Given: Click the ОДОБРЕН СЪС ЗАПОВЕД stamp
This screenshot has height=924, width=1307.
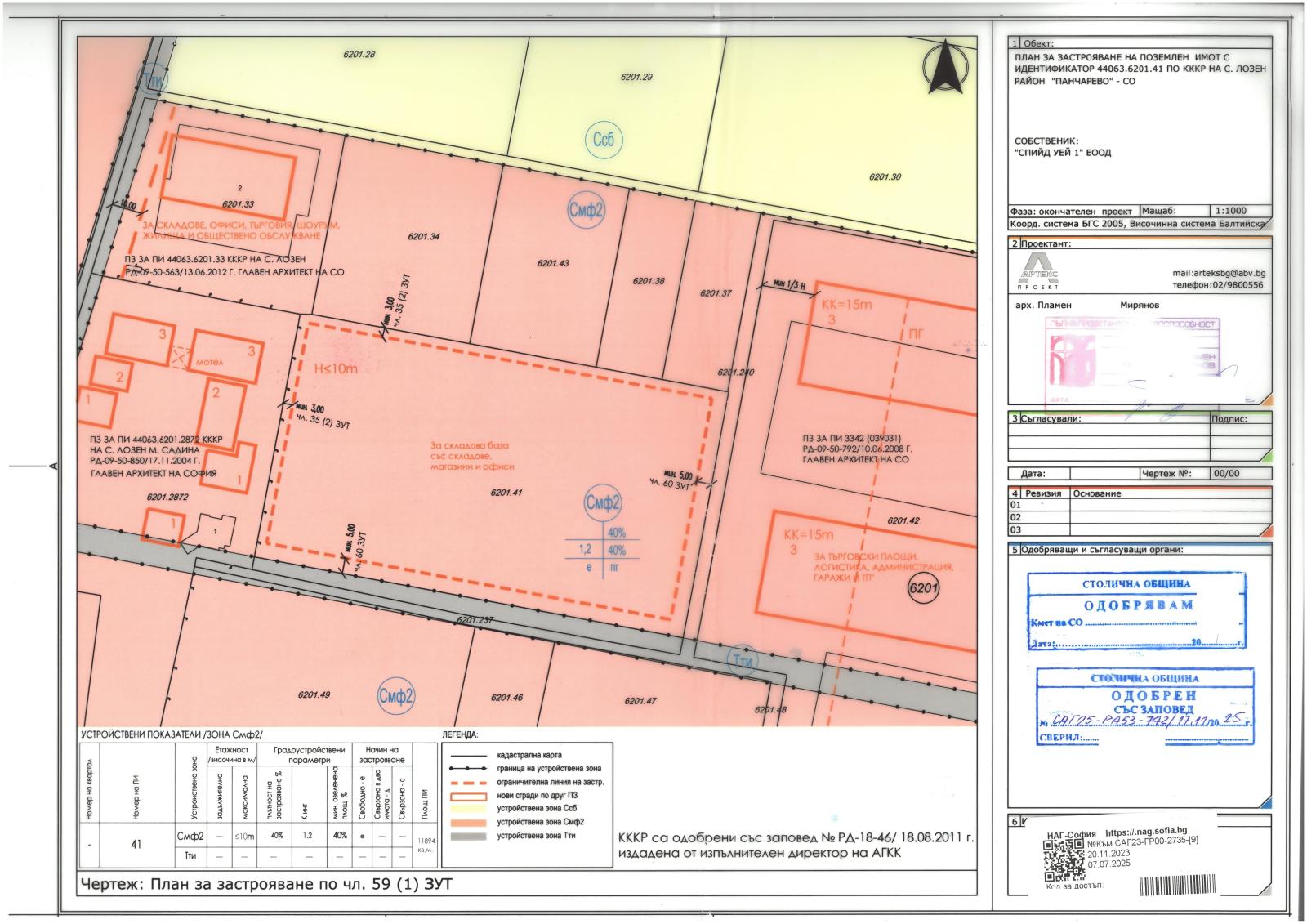Looking at the screenshot, I should 1144,706.
